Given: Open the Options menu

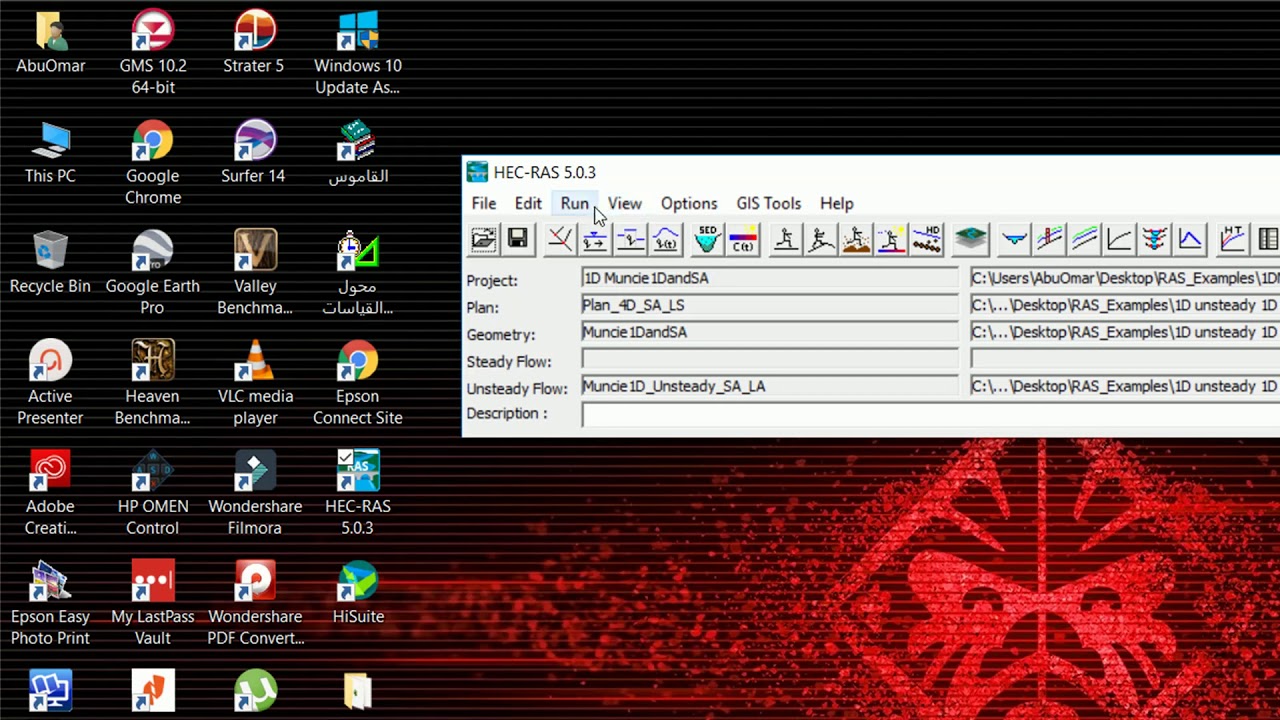Looking at the screenshot, I should pos(689,203).
